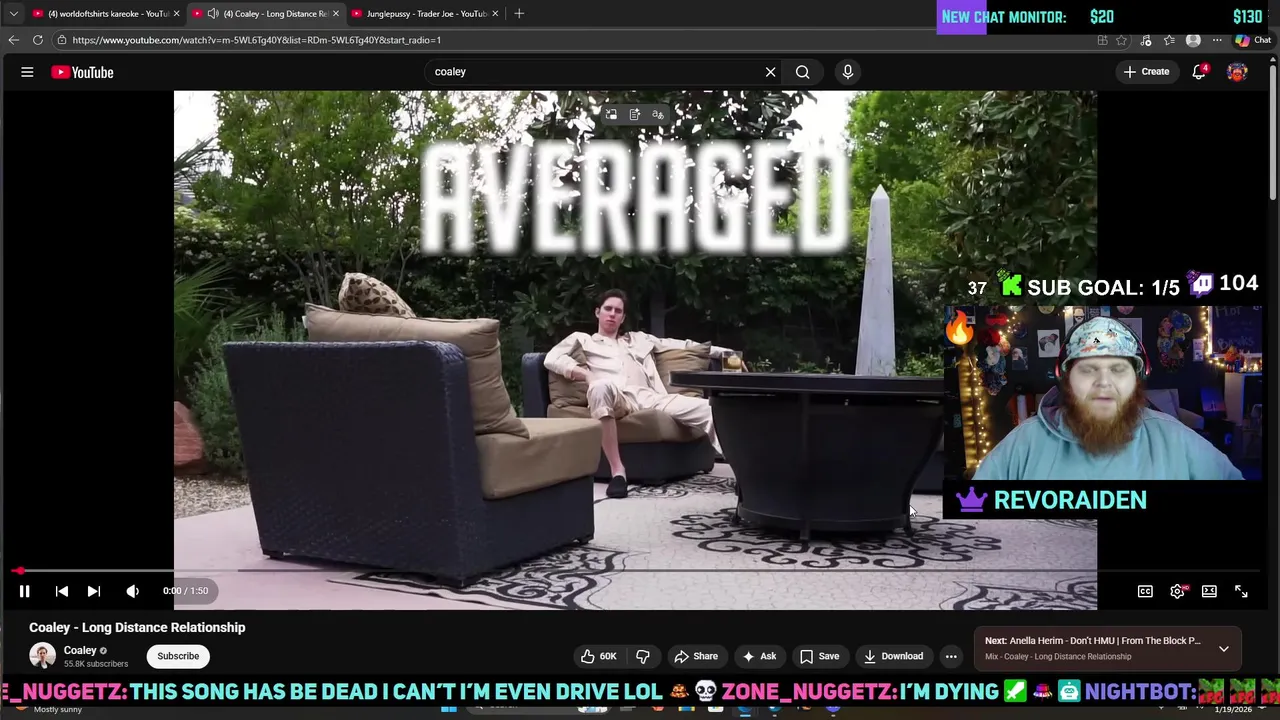Enter fullscreen mode
Viewport: 1280px width, 720px height.
click(1241, 591)
